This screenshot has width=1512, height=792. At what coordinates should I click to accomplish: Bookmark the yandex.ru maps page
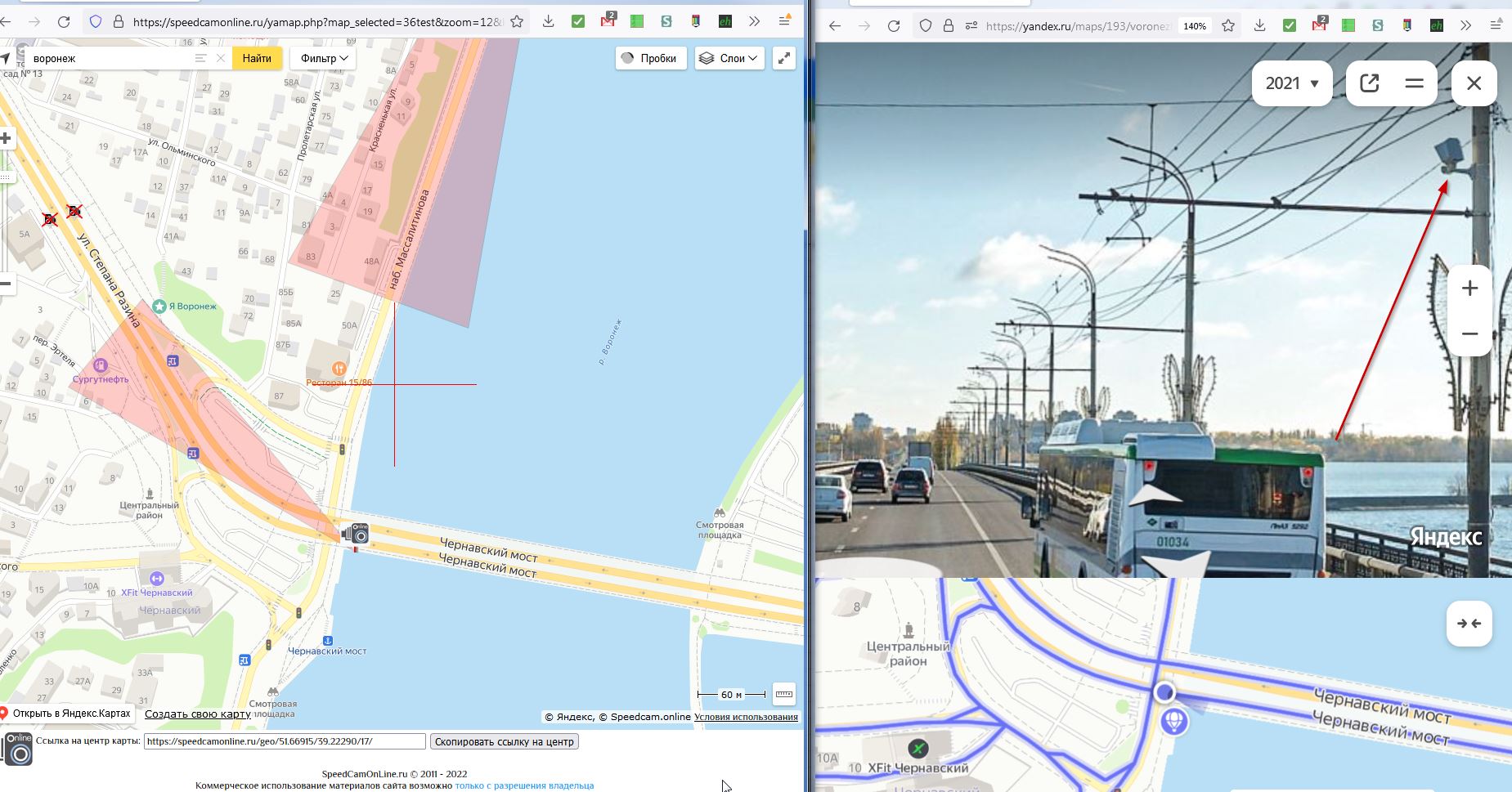[1228, 25]
